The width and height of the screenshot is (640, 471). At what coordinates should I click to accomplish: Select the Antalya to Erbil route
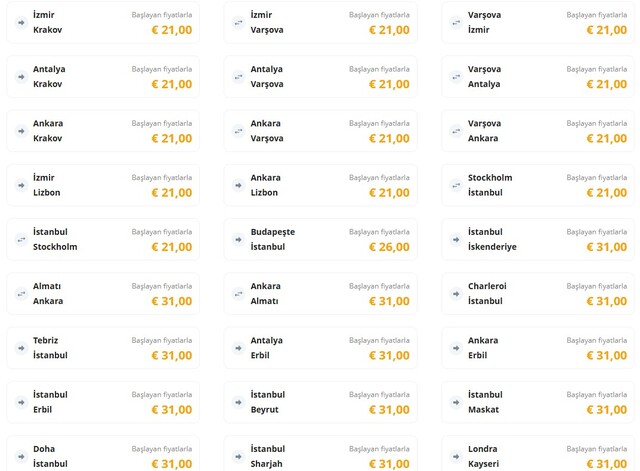coord(320,348)
